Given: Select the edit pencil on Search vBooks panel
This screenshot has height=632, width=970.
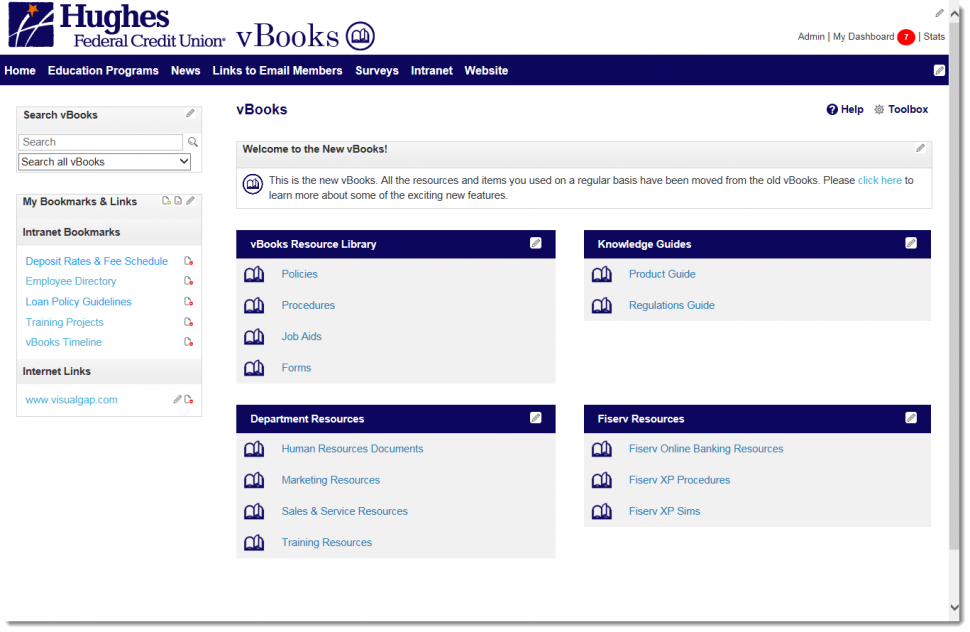Looking at the screenshot, I should pyautogui.click(x=190, y=114).
